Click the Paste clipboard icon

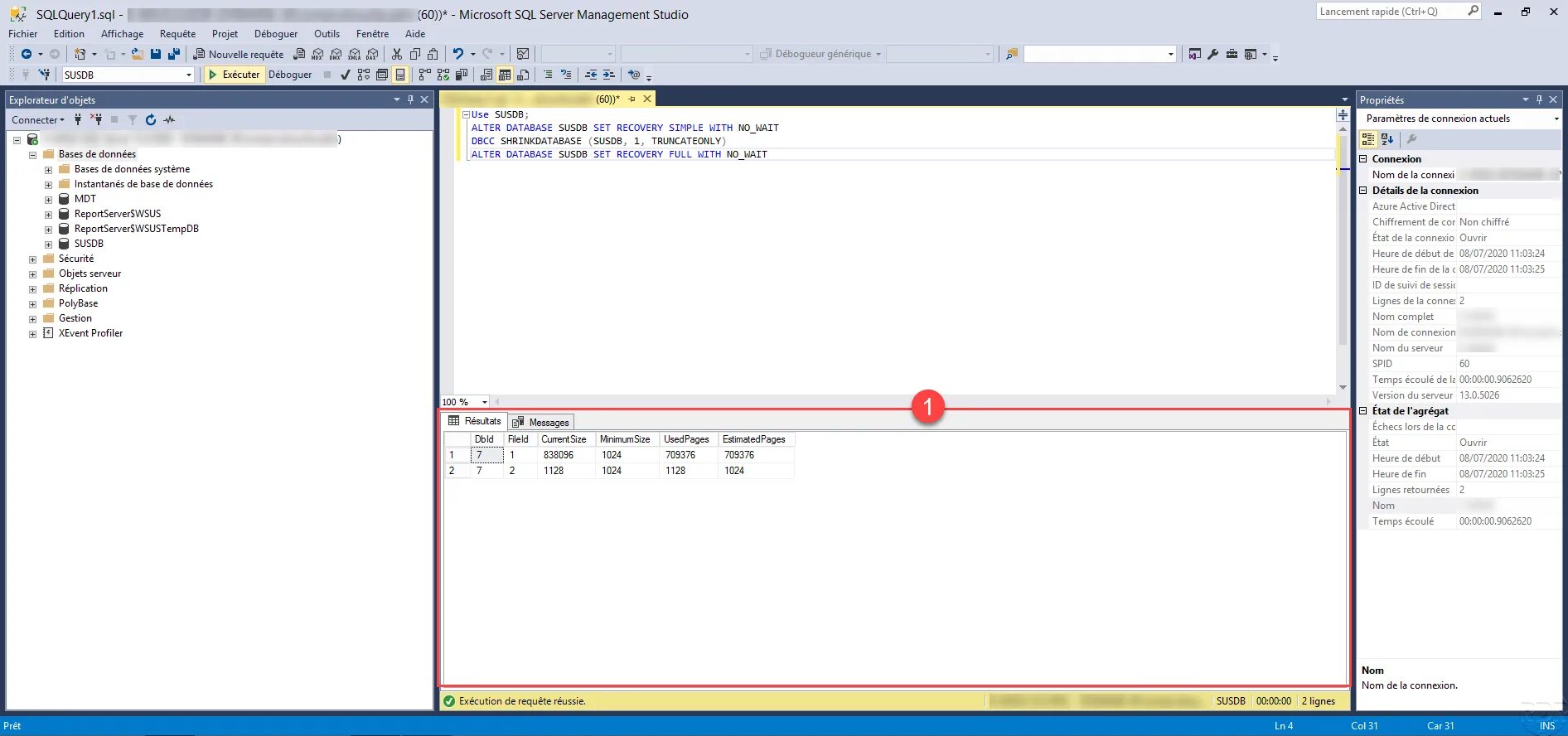[x=433, y=54]
